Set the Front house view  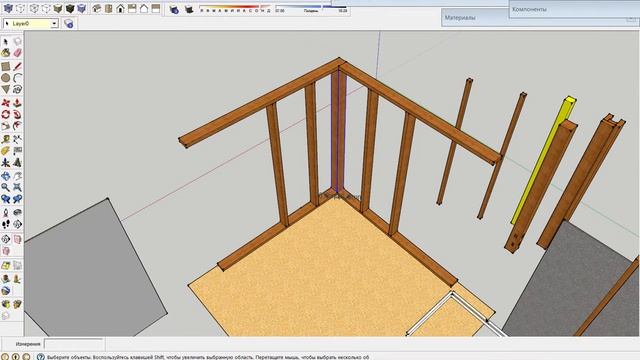point(120,8)
